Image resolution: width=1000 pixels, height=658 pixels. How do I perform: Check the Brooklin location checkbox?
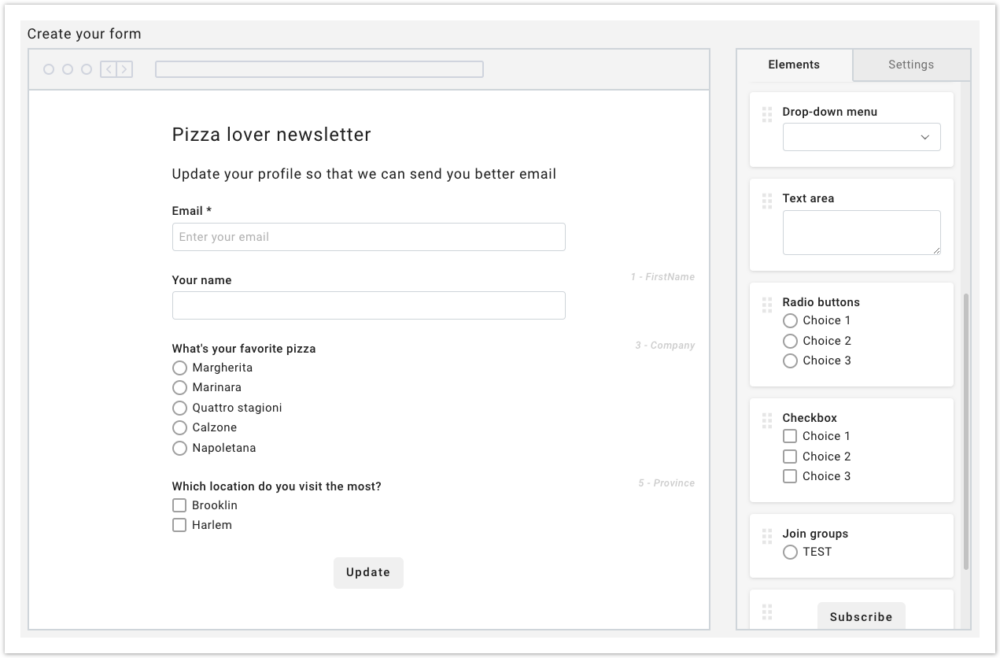pos(180,505)
